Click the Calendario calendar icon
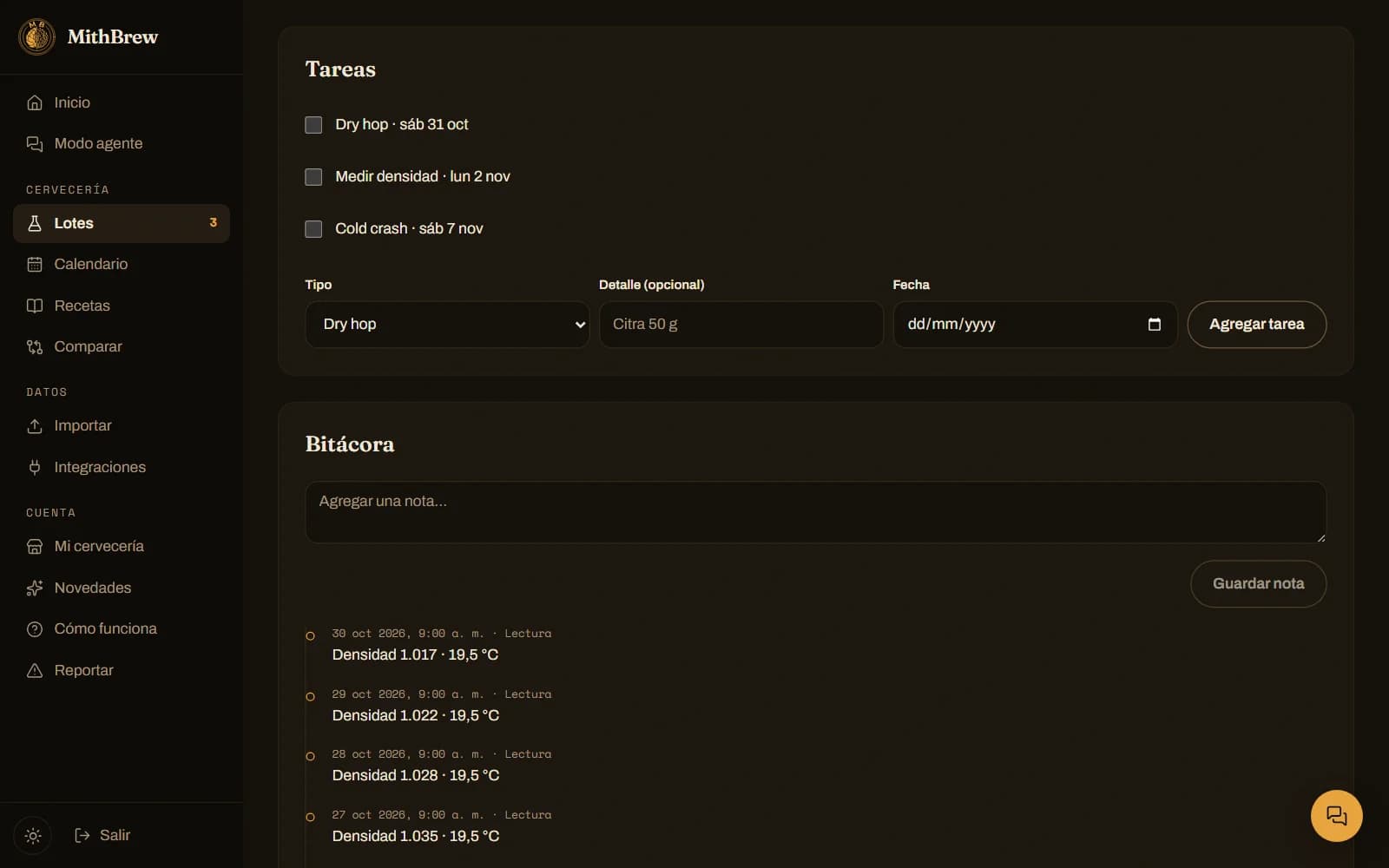 pyautogui.click(x=35, y=264)
